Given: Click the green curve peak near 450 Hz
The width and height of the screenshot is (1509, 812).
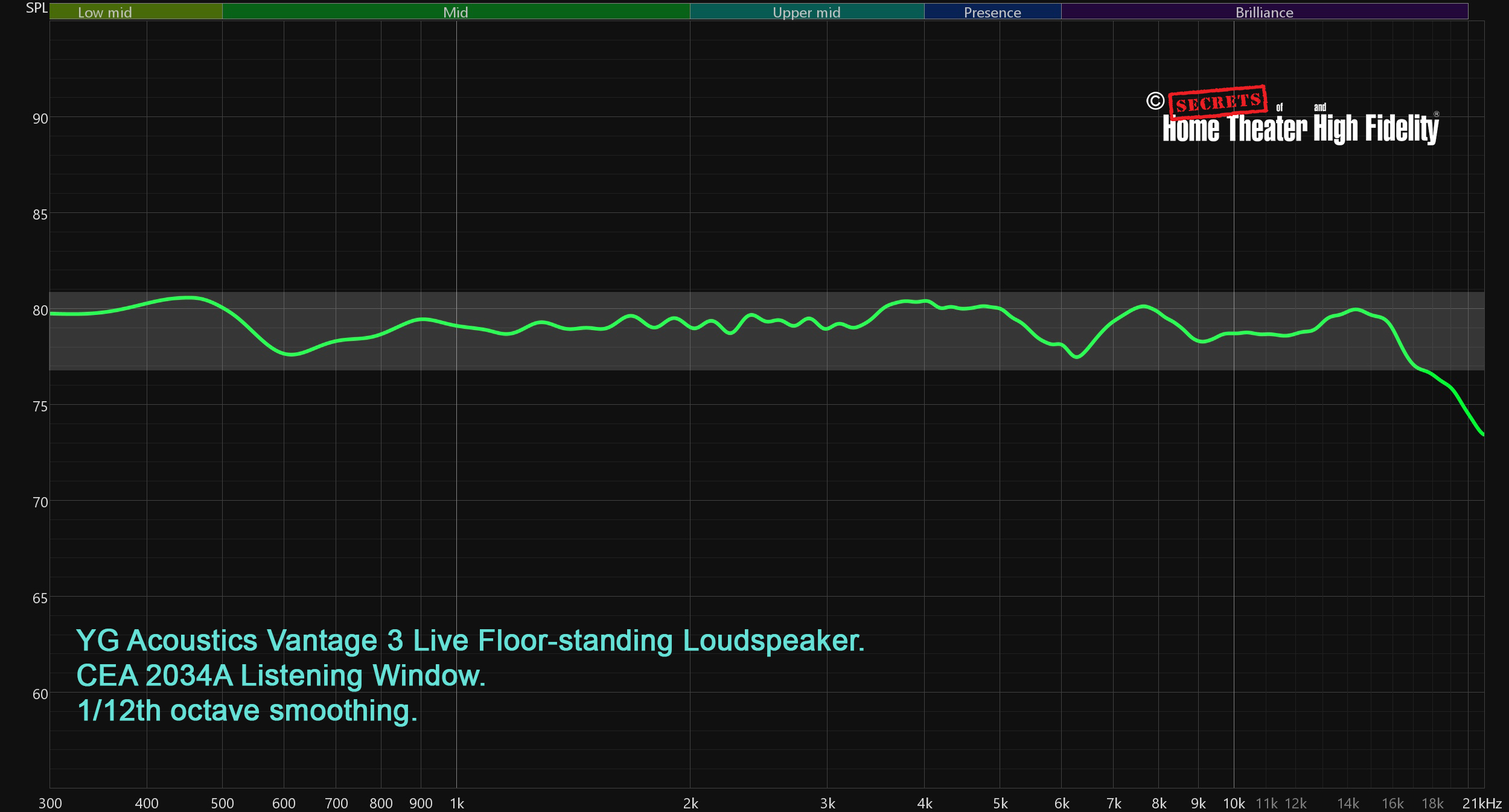Looking at the screenshot, I should point(190,297).
